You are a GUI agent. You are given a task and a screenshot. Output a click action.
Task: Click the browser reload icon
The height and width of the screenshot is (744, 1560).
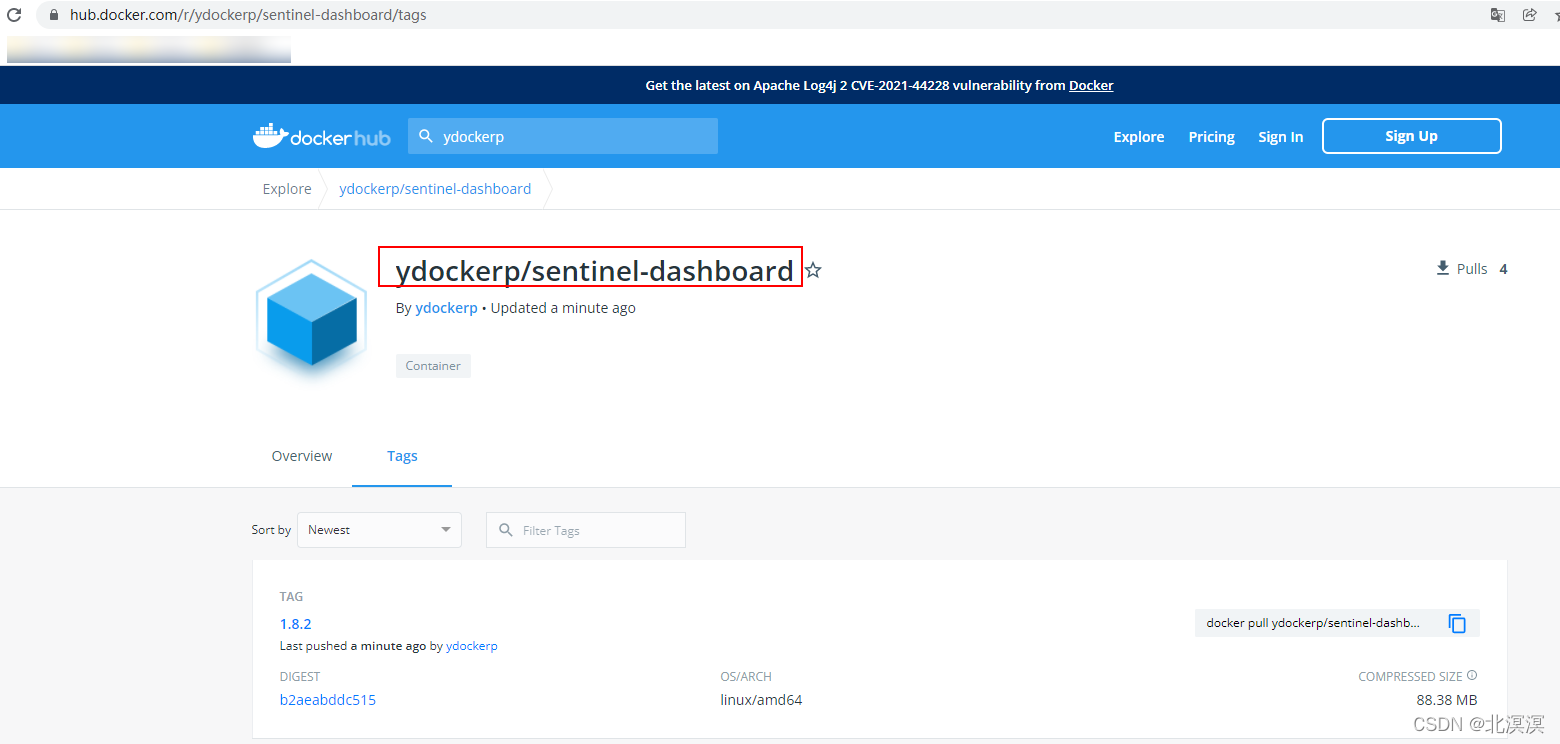(x=14, y=15)
